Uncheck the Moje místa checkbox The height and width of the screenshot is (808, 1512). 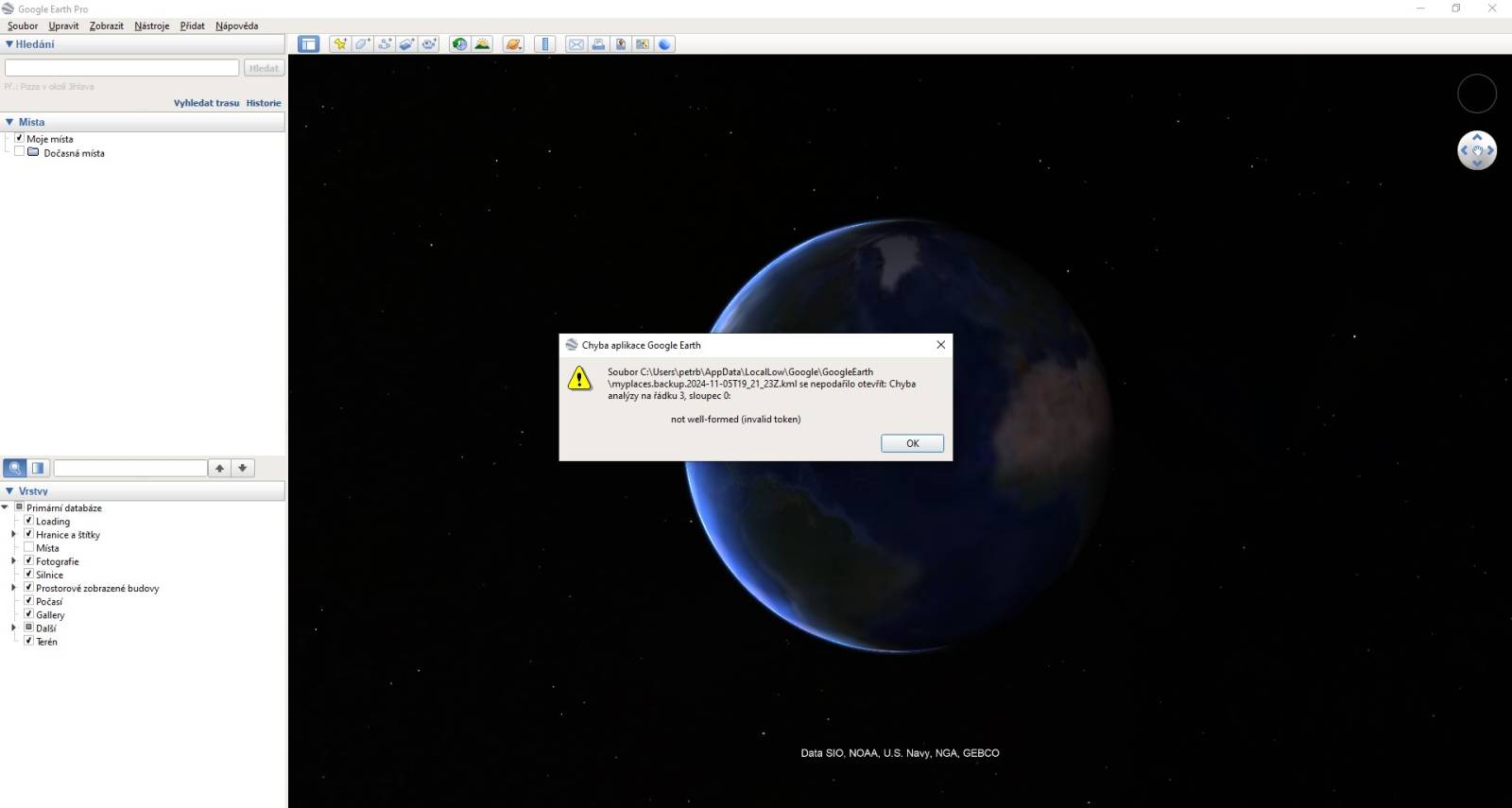click(x=19, y=138)
